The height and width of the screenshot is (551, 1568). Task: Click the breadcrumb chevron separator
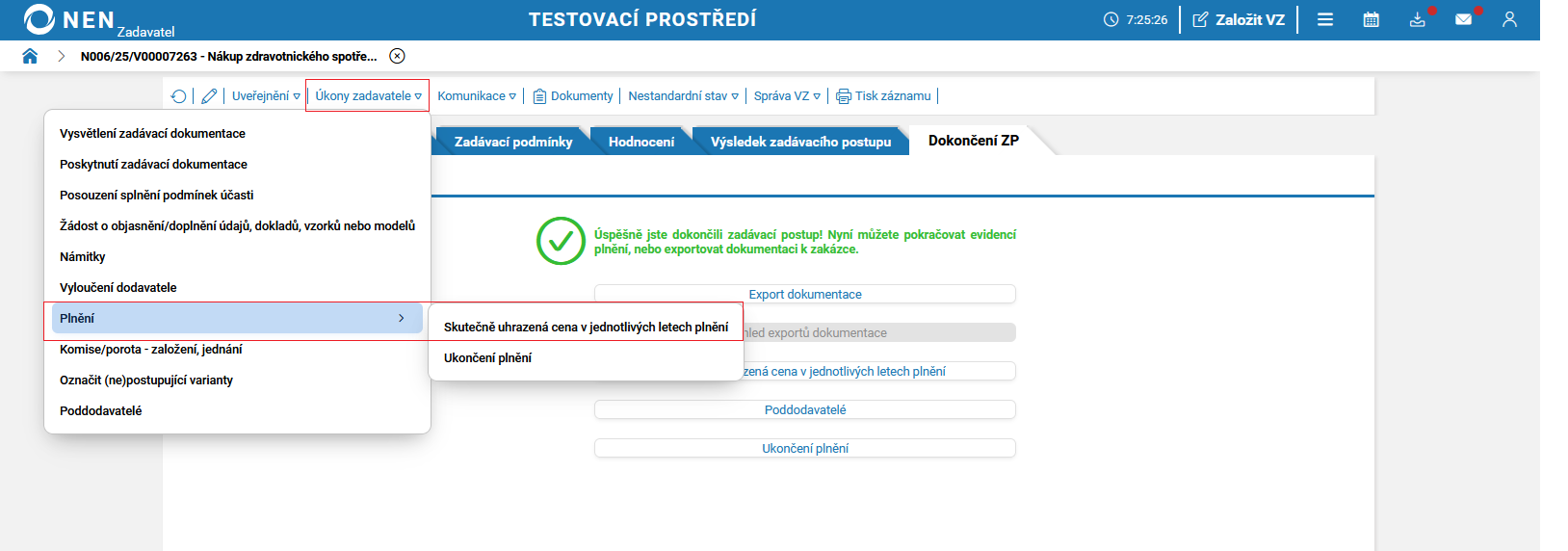pos(62,56)
